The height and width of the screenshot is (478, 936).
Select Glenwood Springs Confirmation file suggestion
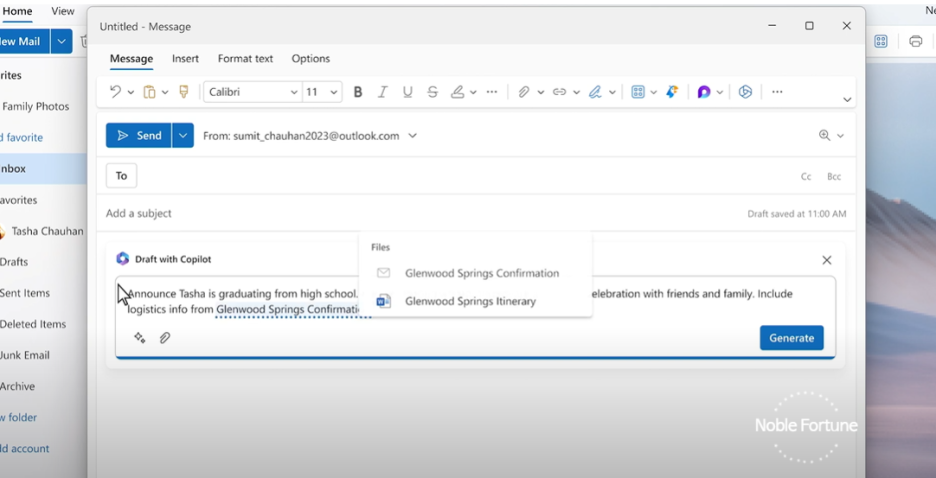(x=475, y=273)
